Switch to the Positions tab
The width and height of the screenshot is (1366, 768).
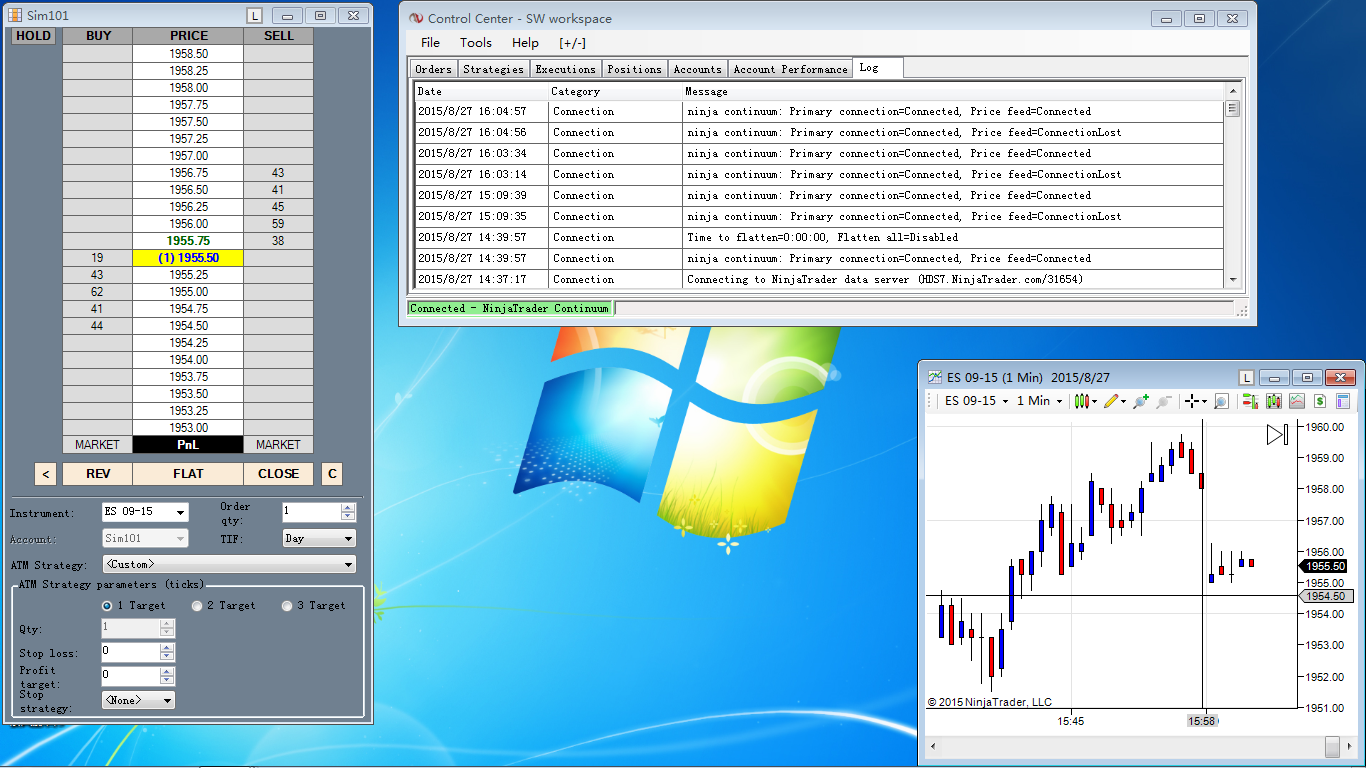(x=635, y=69)
